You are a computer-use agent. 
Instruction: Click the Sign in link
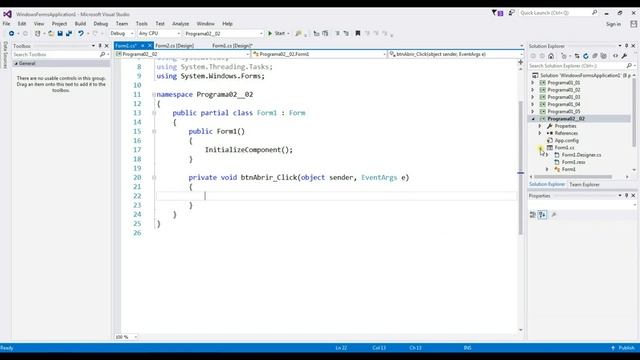point(613,24)
